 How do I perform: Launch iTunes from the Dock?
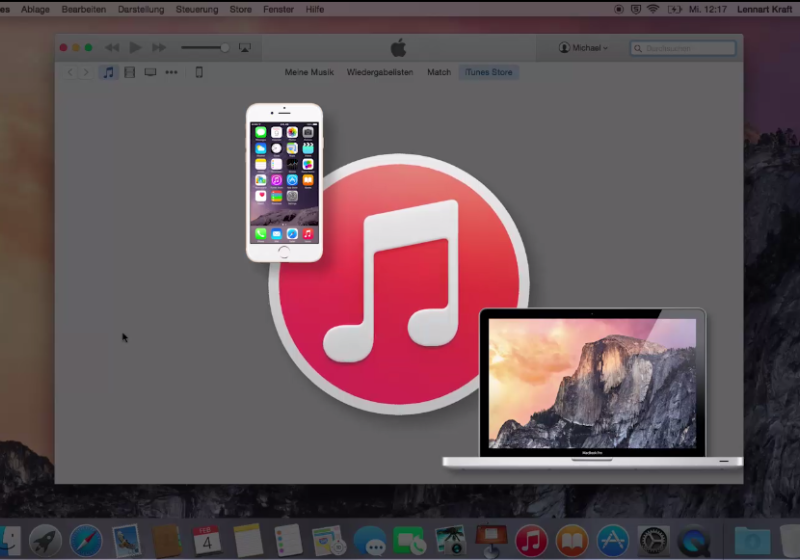coord(531,541)
